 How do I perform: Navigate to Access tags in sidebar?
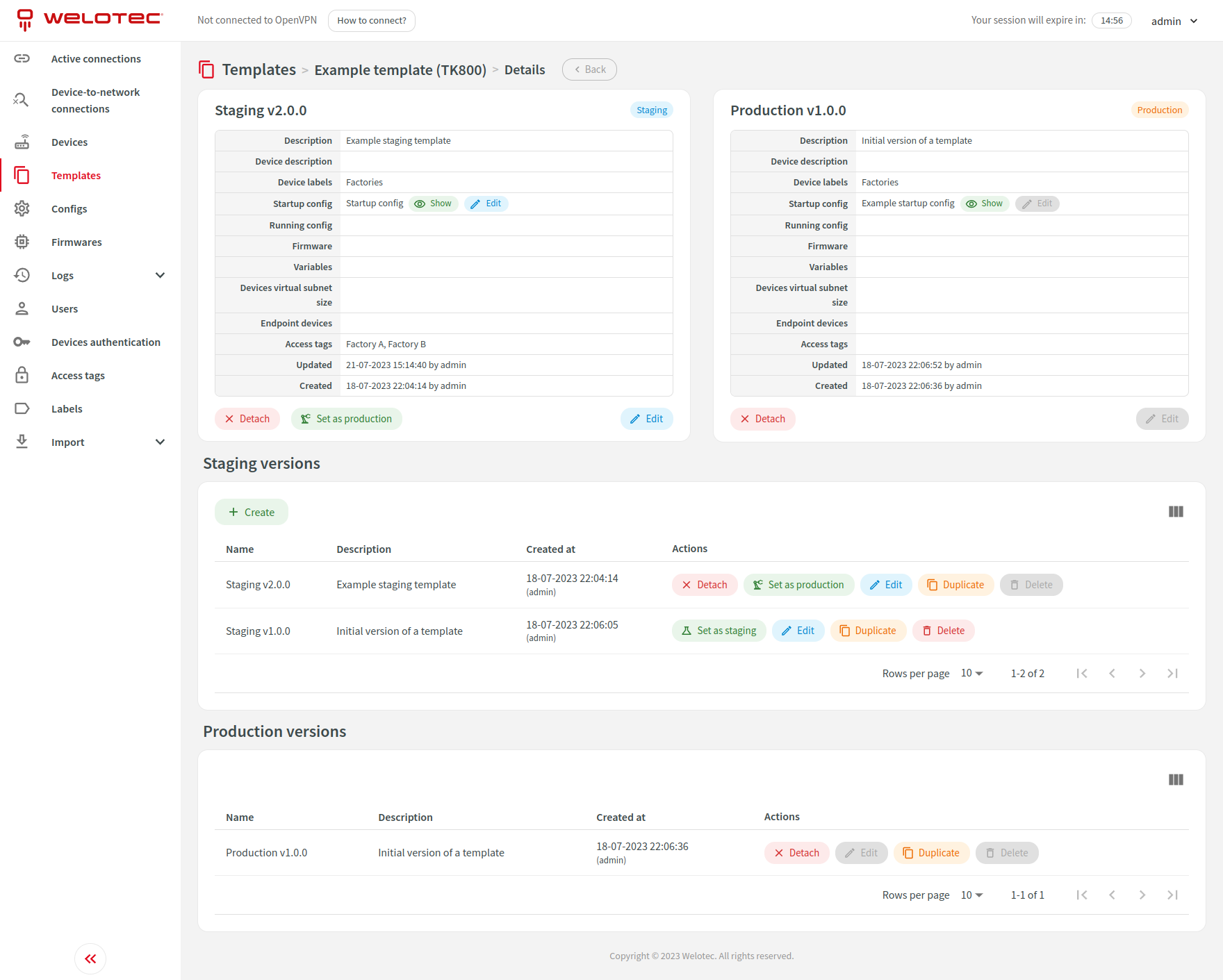tap(78, 376)
